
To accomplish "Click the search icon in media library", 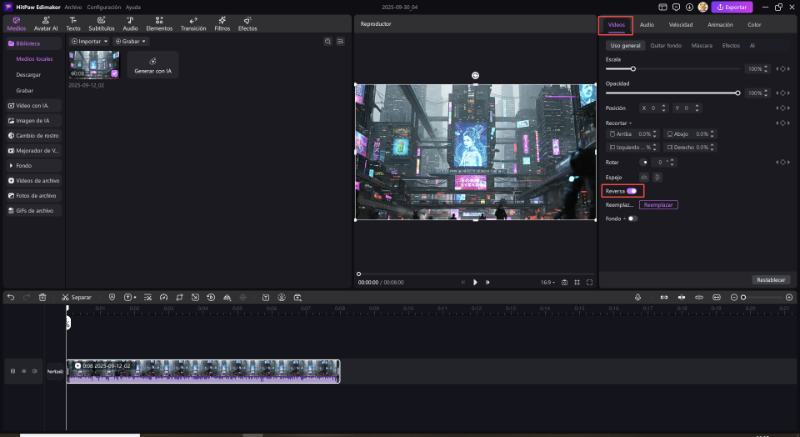I will pyautogui.click(x=327, y=41).
